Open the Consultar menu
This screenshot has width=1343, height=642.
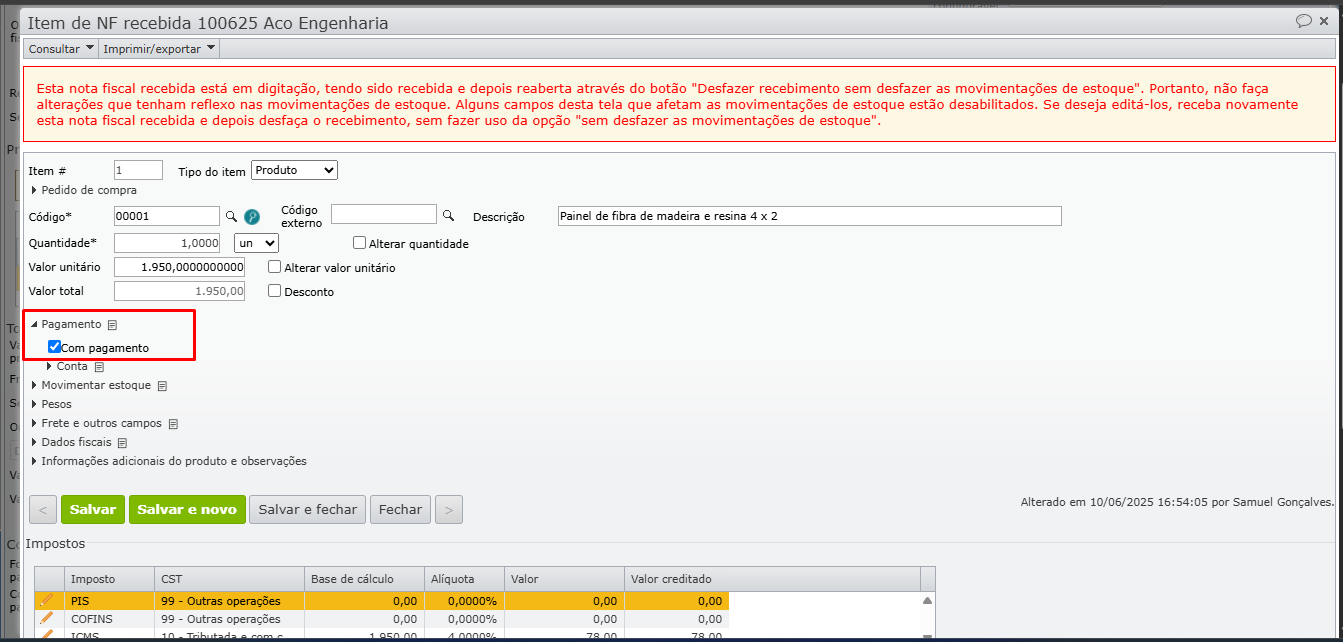61,48
